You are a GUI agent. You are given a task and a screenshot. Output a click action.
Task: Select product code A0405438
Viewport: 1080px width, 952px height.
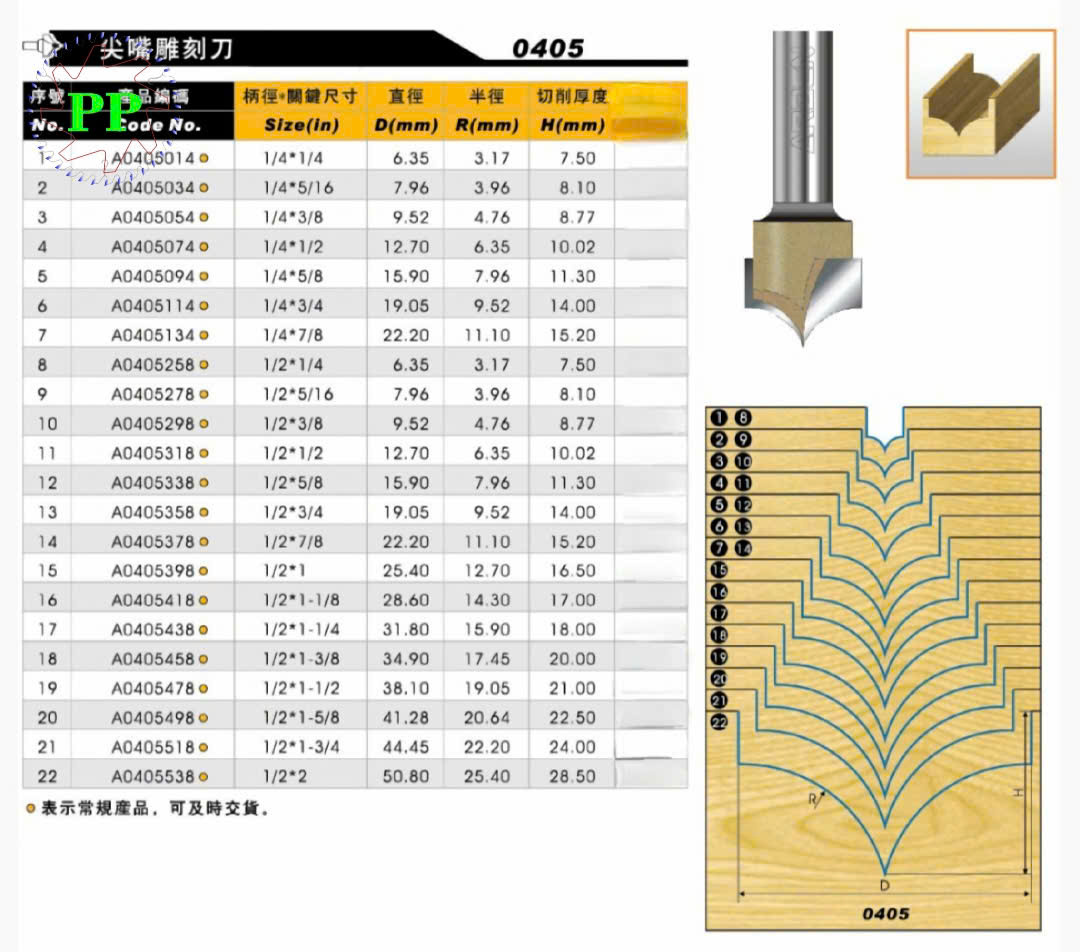[x=153, y=630]
